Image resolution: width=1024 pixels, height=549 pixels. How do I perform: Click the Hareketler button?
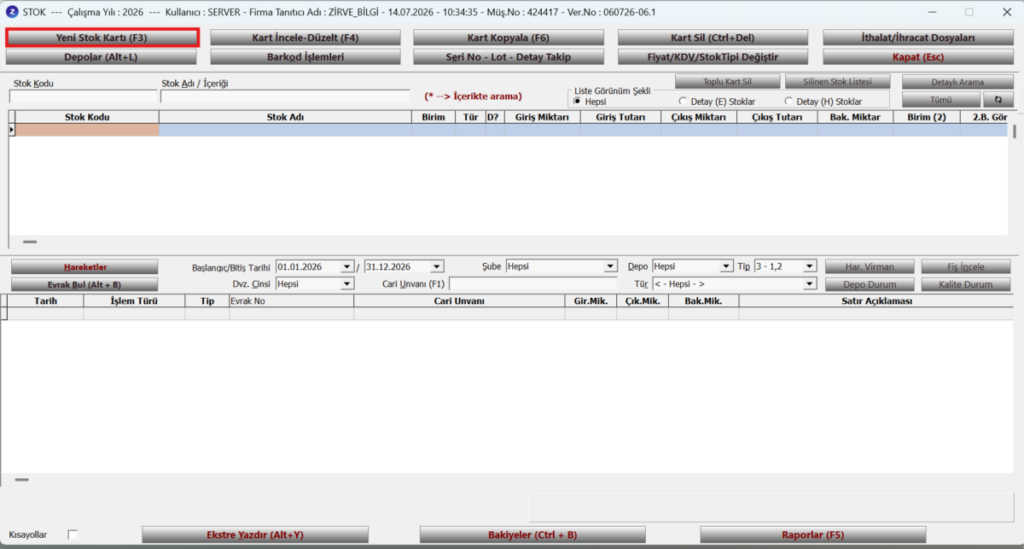coord(85,267)
